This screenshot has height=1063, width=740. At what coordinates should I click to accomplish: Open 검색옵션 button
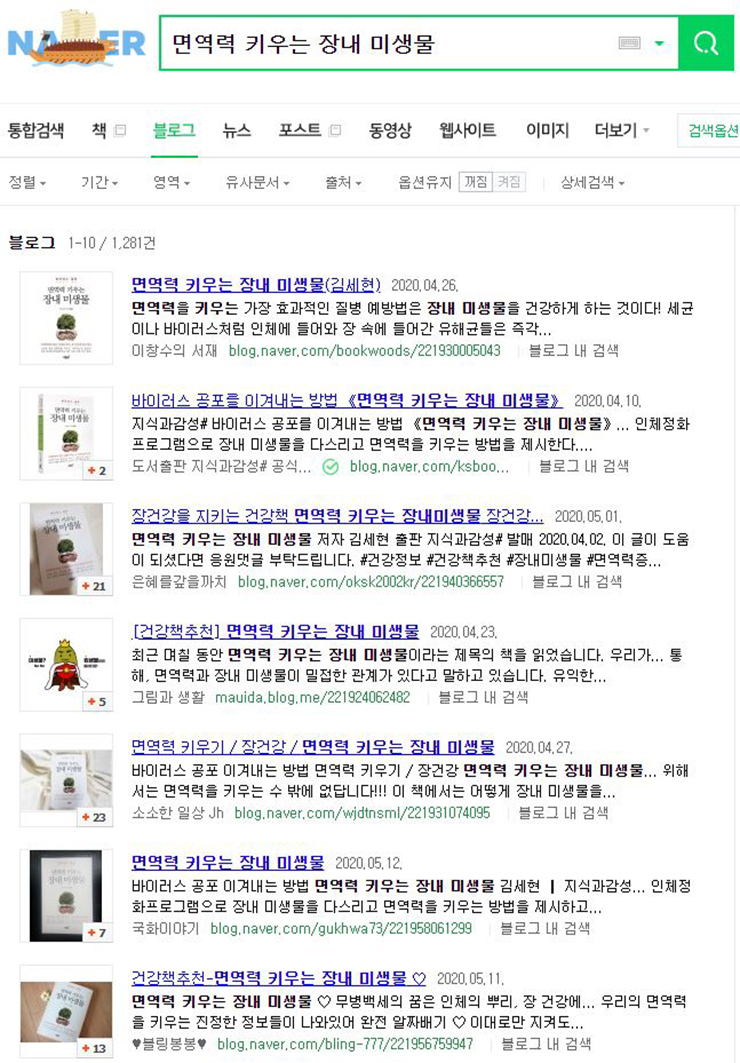tap(709, 130)
